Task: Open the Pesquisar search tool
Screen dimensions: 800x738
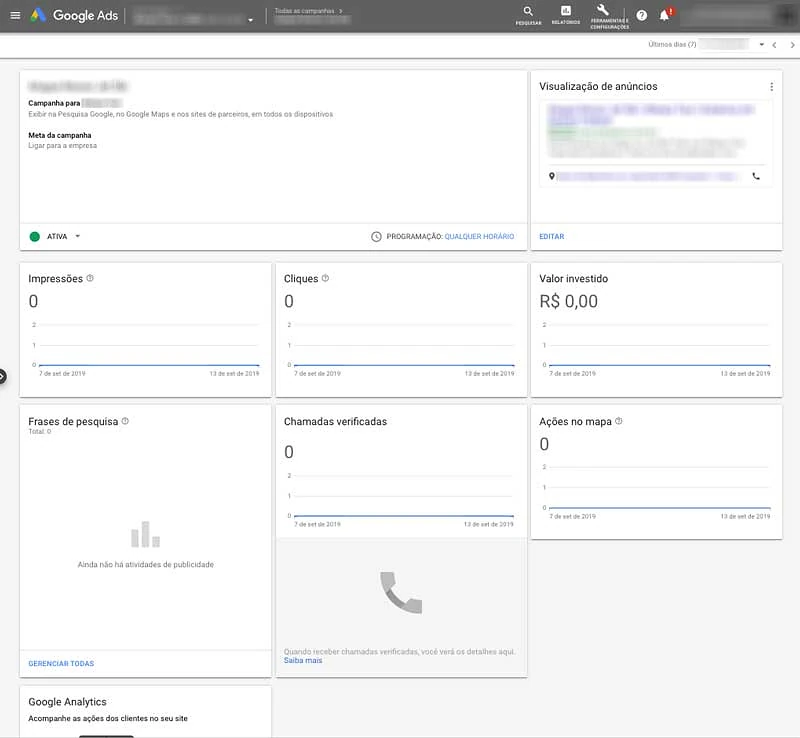Action: pos(528,15)
